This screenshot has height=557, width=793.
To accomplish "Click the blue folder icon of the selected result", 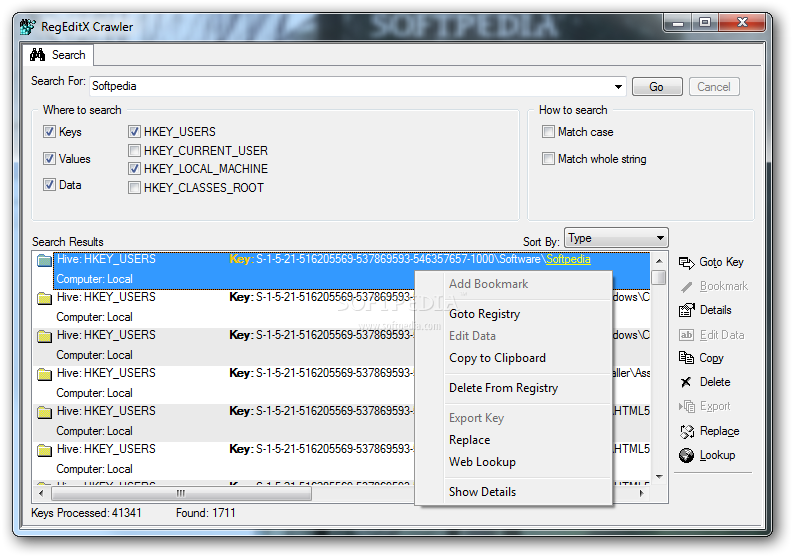I will coord(45,261).
